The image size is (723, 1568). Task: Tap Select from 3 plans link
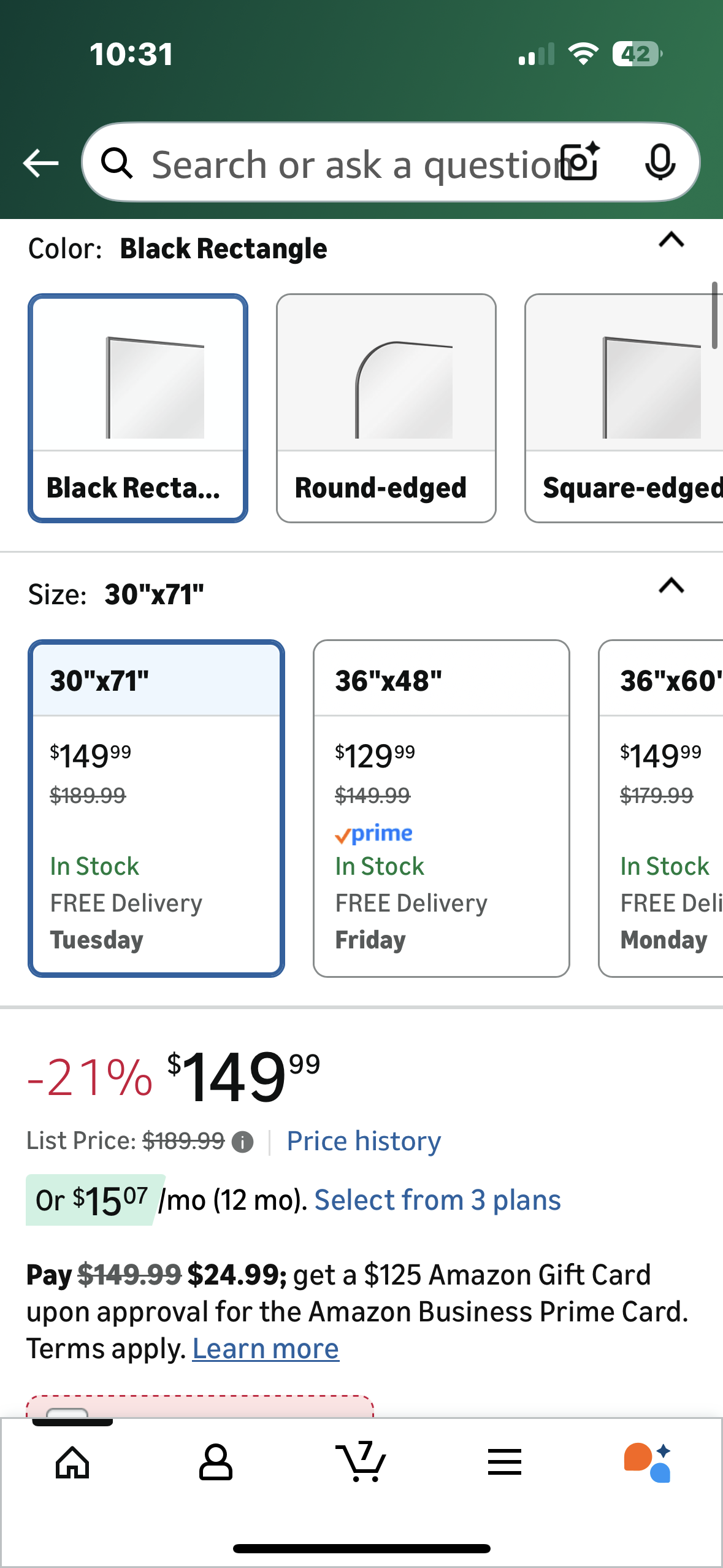[x=437, y=1201]
